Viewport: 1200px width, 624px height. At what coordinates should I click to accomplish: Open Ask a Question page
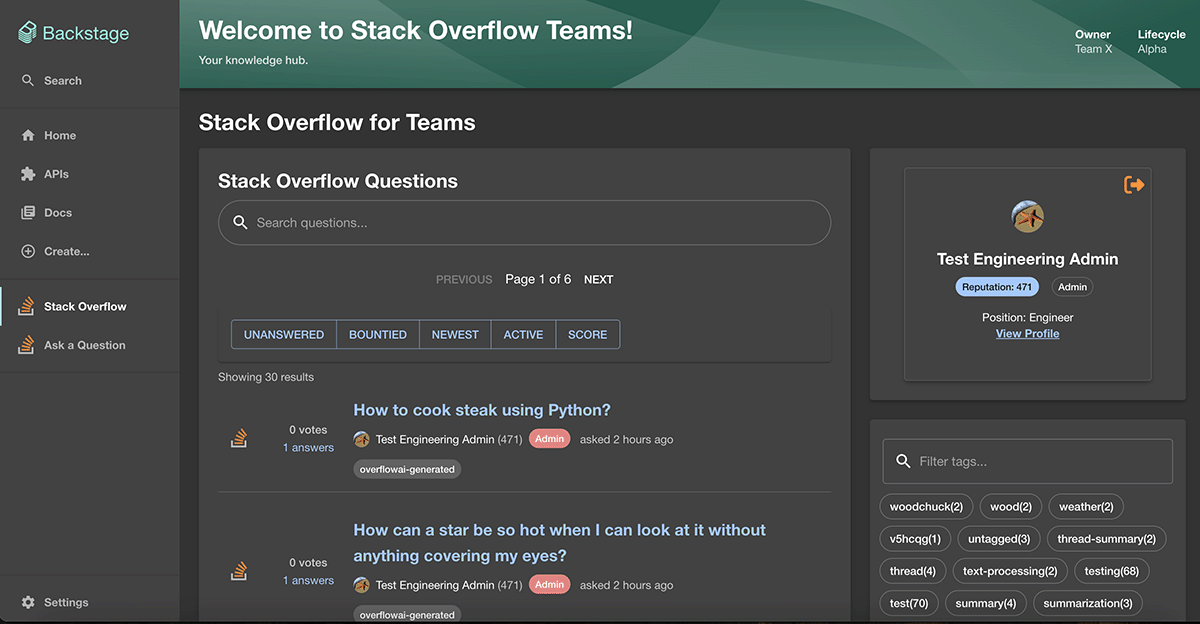click(x=84, y=346)
